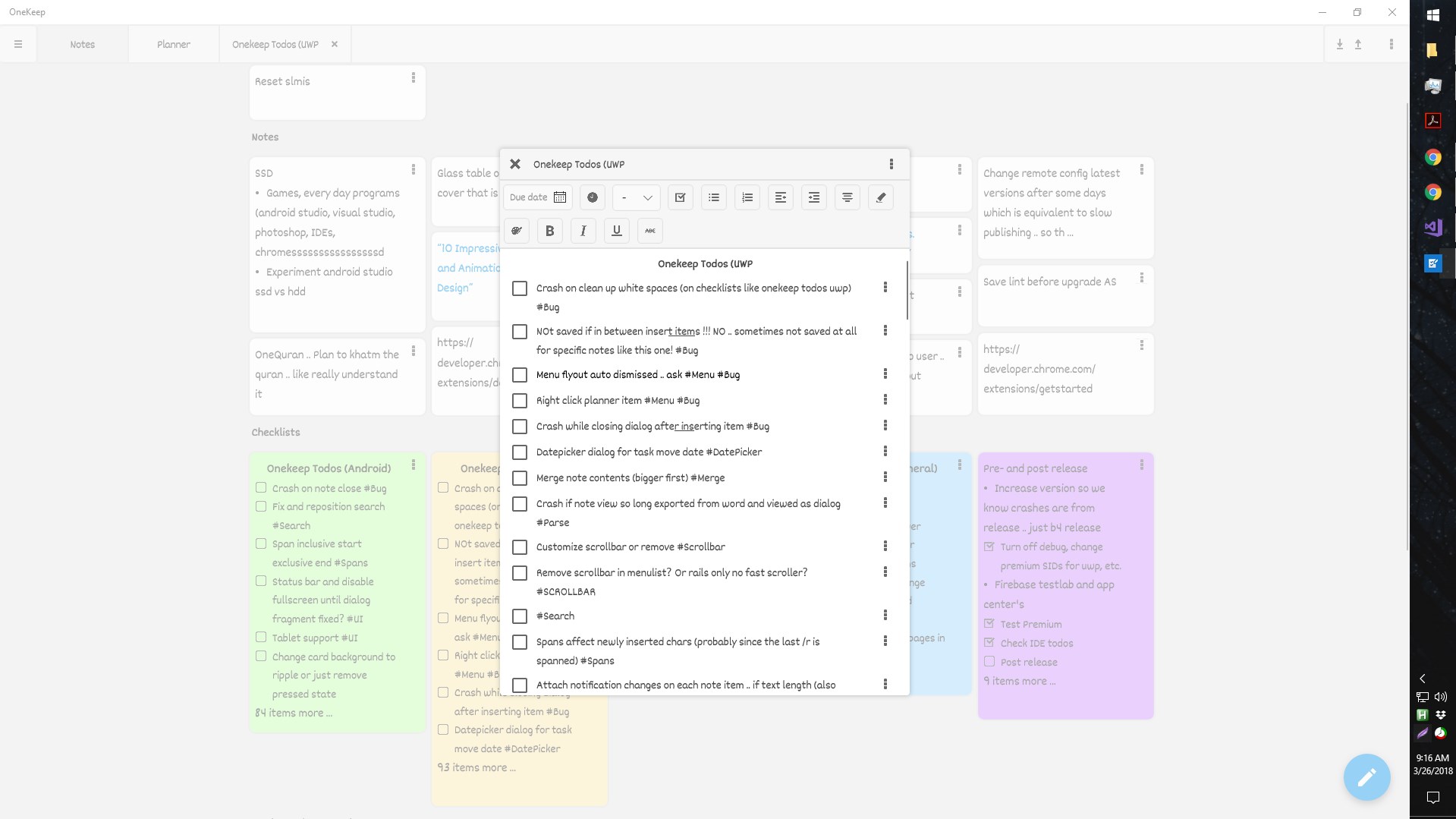1456x819 pixels.
Task: Switch to the Planner tab
Action: (174, 44)
